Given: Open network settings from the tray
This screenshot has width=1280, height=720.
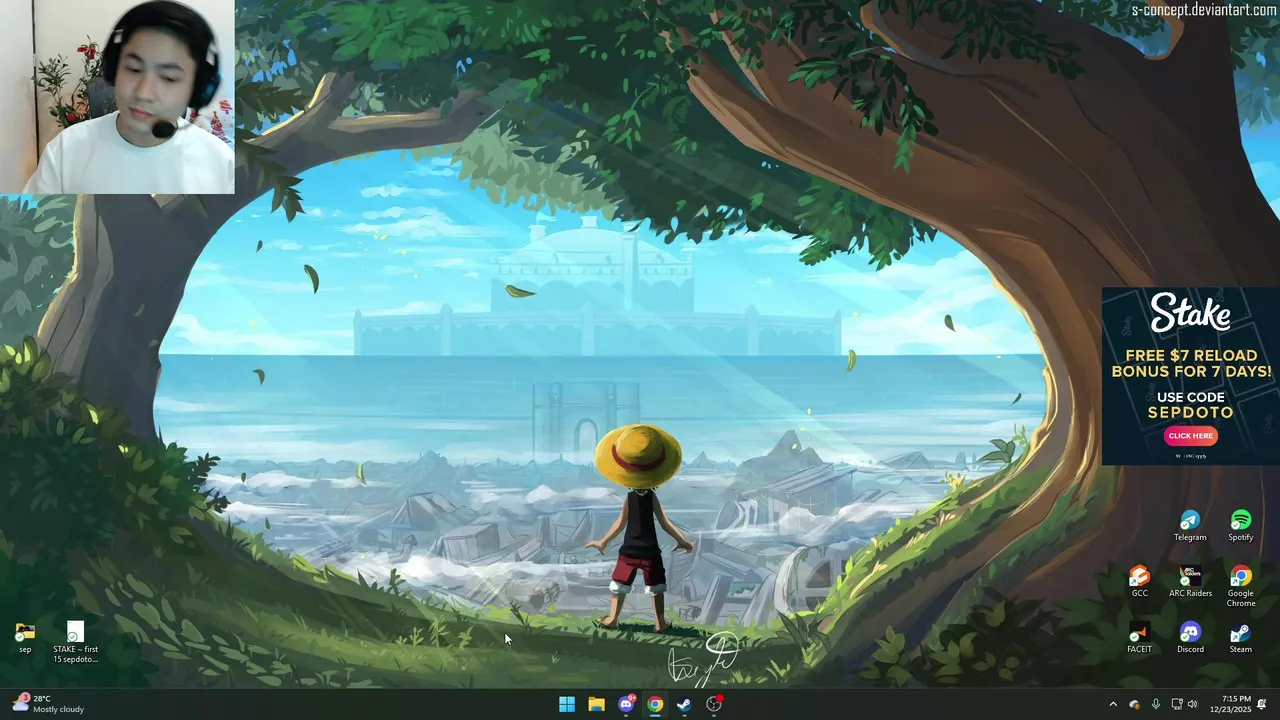Looking at the screenshot, I should [1176, 704].
